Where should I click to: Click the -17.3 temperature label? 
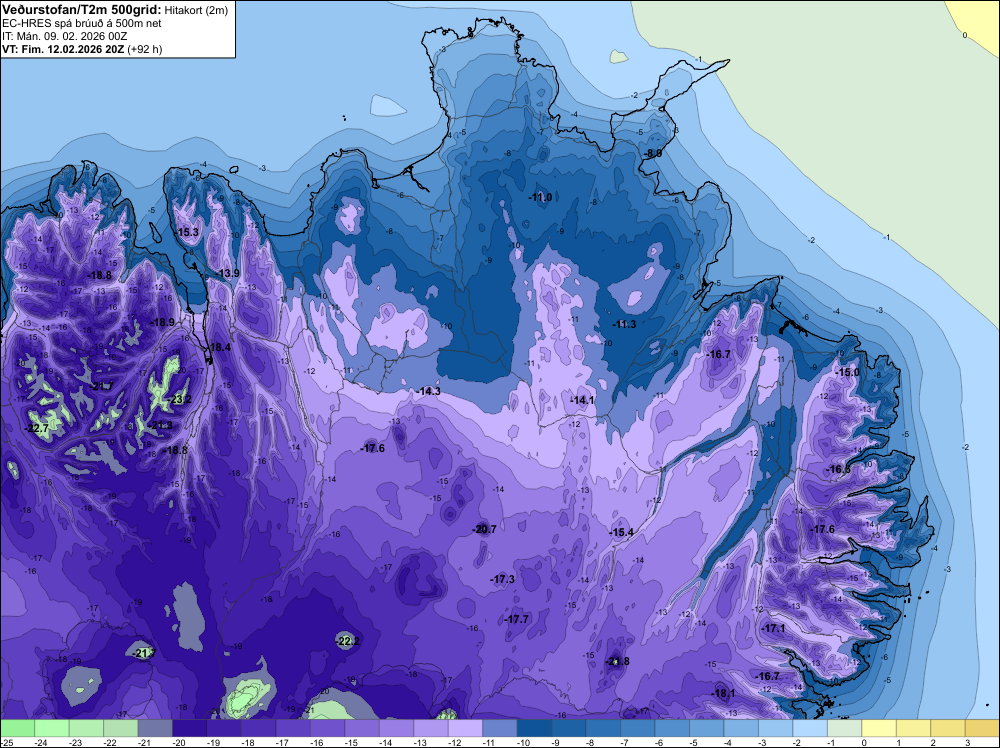coord(503,579)
